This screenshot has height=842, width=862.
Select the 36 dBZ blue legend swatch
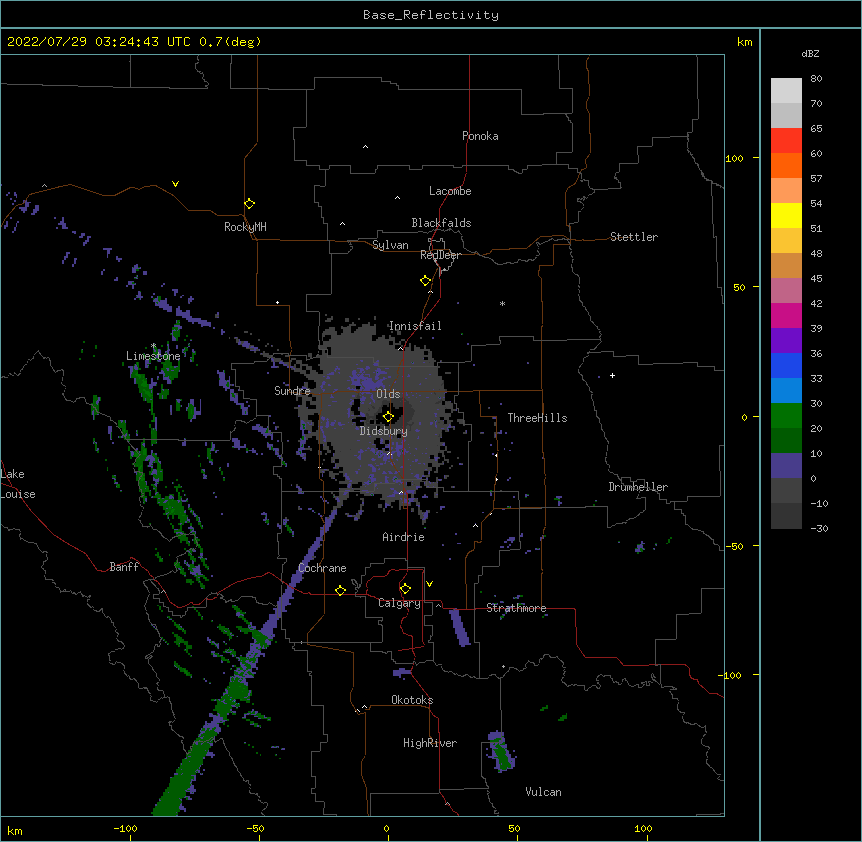pyautogui.click(x=786, y=365)
